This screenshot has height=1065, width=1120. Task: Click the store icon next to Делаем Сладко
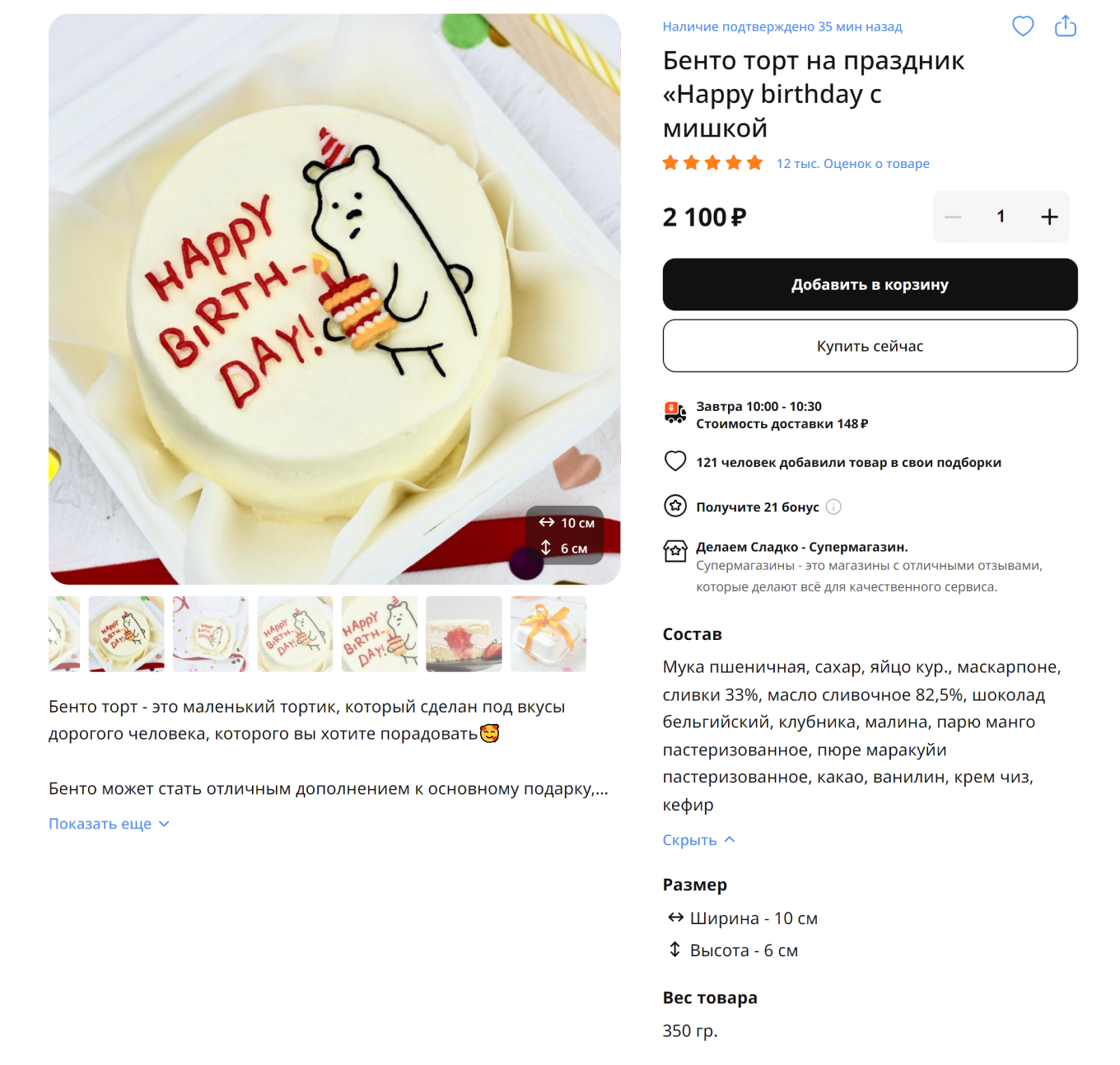(x=675, y=550)
